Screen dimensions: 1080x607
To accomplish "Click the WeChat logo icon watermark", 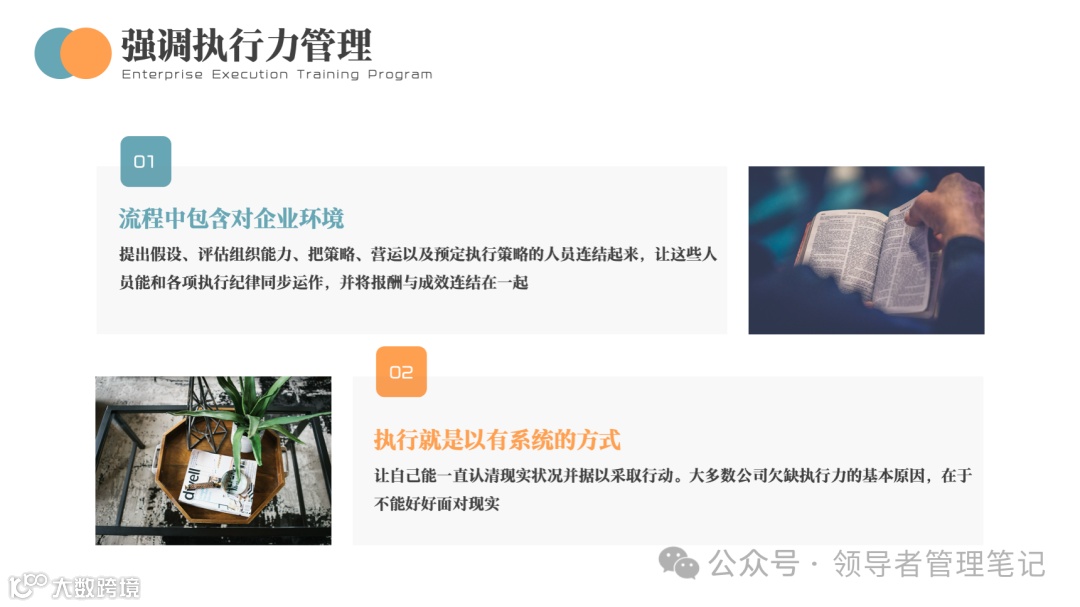I will pos(678,564).
